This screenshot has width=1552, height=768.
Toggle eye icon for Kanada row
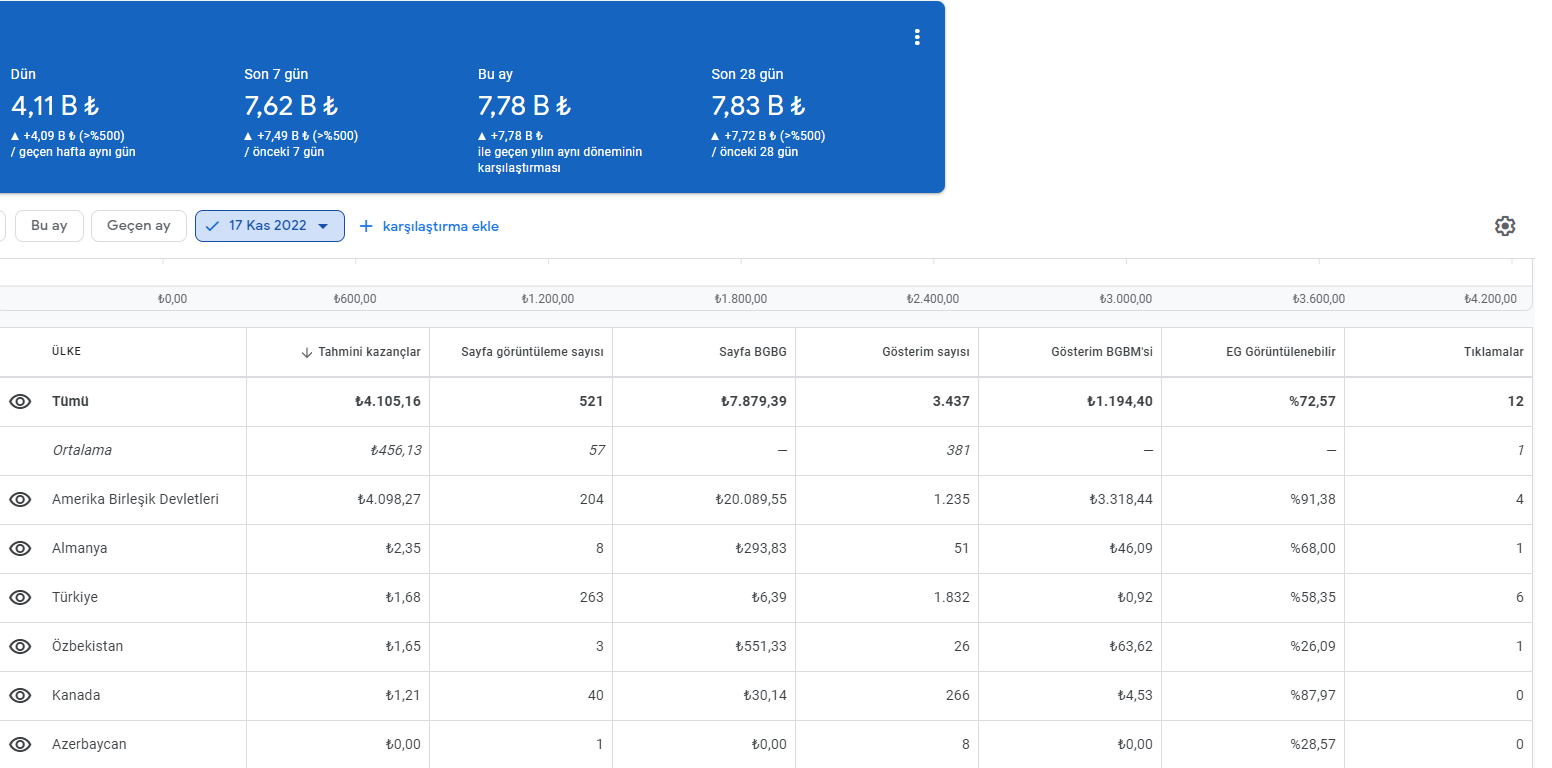[x=20, y=695]
